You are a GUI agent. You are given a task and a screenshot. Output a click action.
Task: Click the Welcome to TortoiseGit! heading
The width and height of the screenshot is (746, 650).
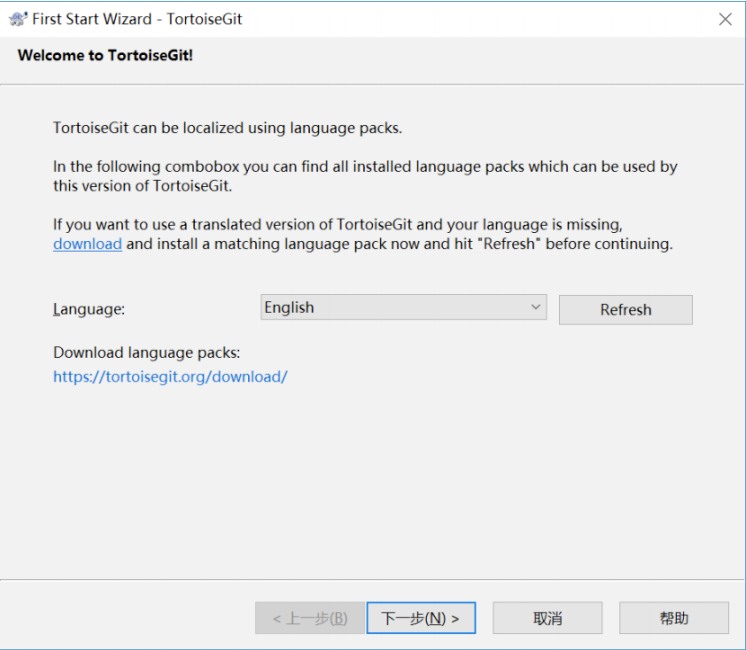[x=105, y=56]
